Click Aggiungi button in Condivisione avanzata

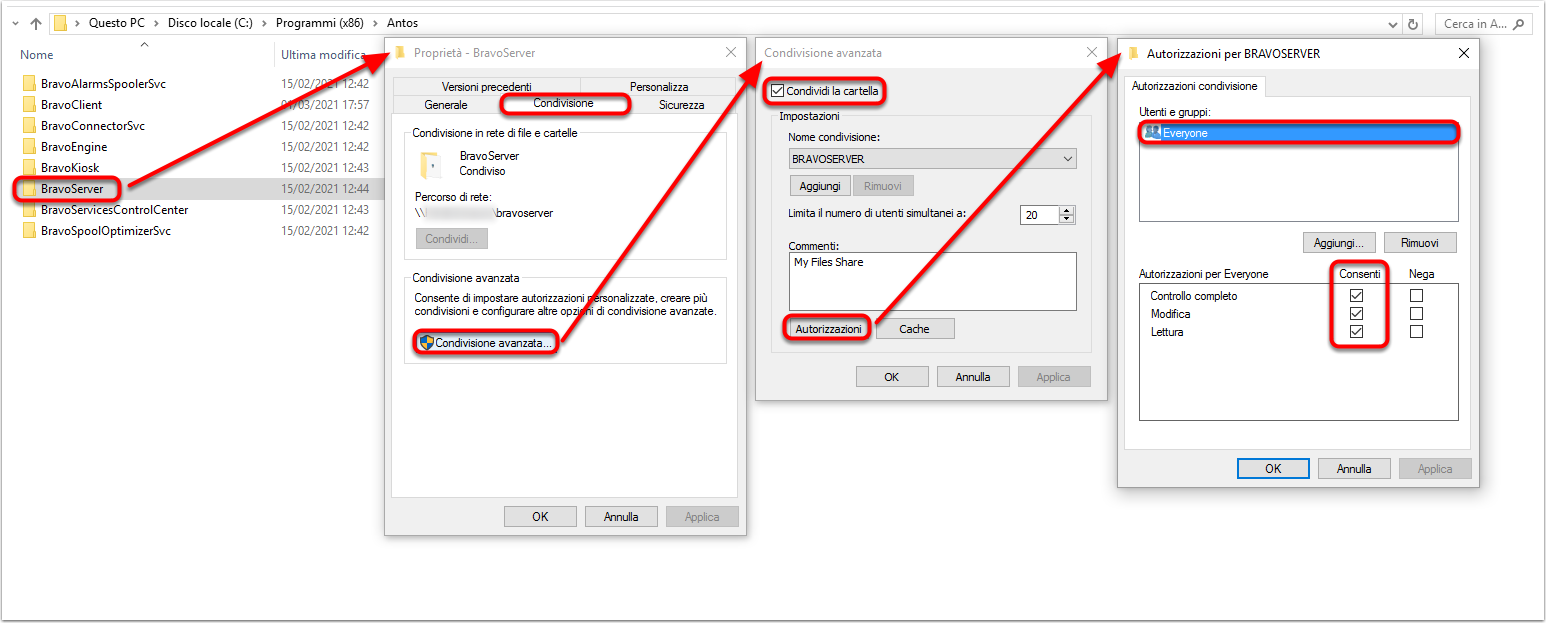tap(820, 186)
